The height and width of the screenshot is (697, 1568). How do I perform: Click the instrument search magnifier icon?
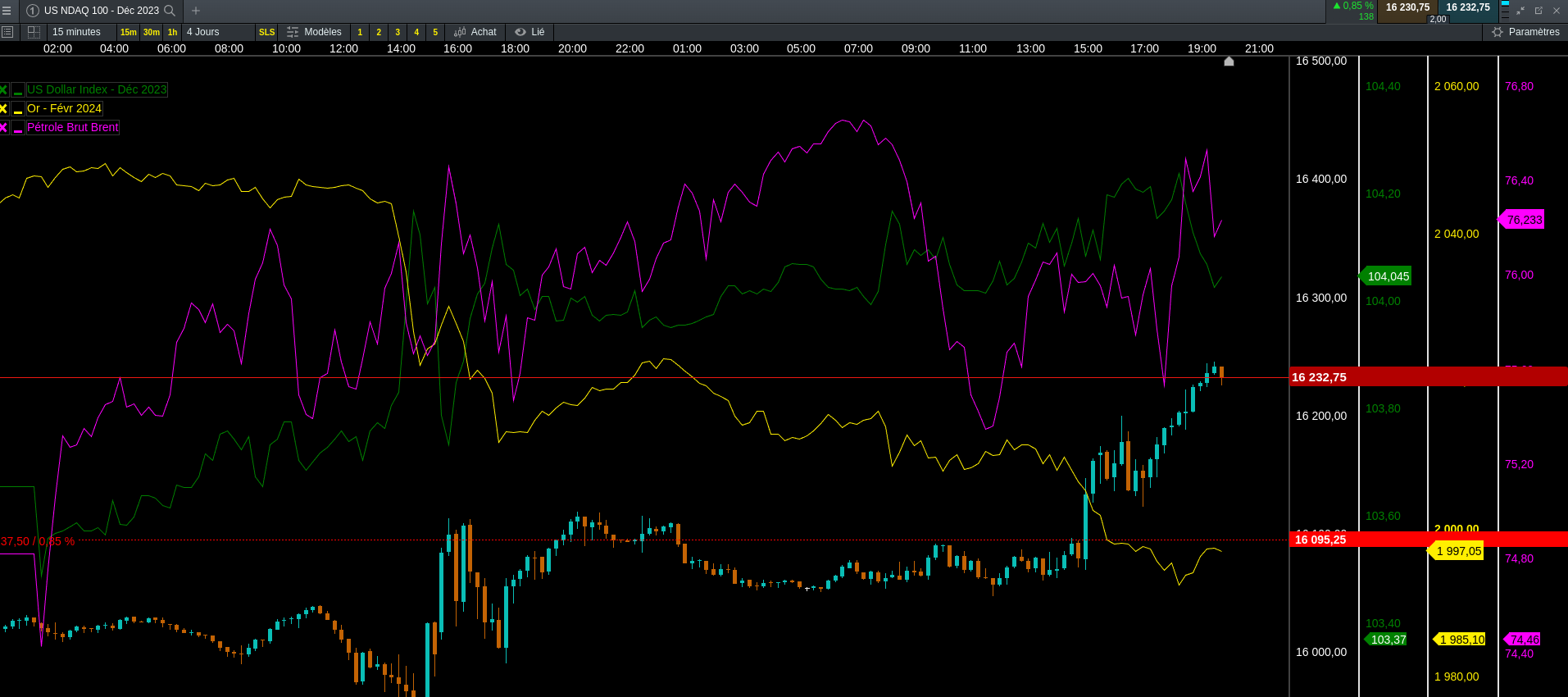tap(170, 11)
